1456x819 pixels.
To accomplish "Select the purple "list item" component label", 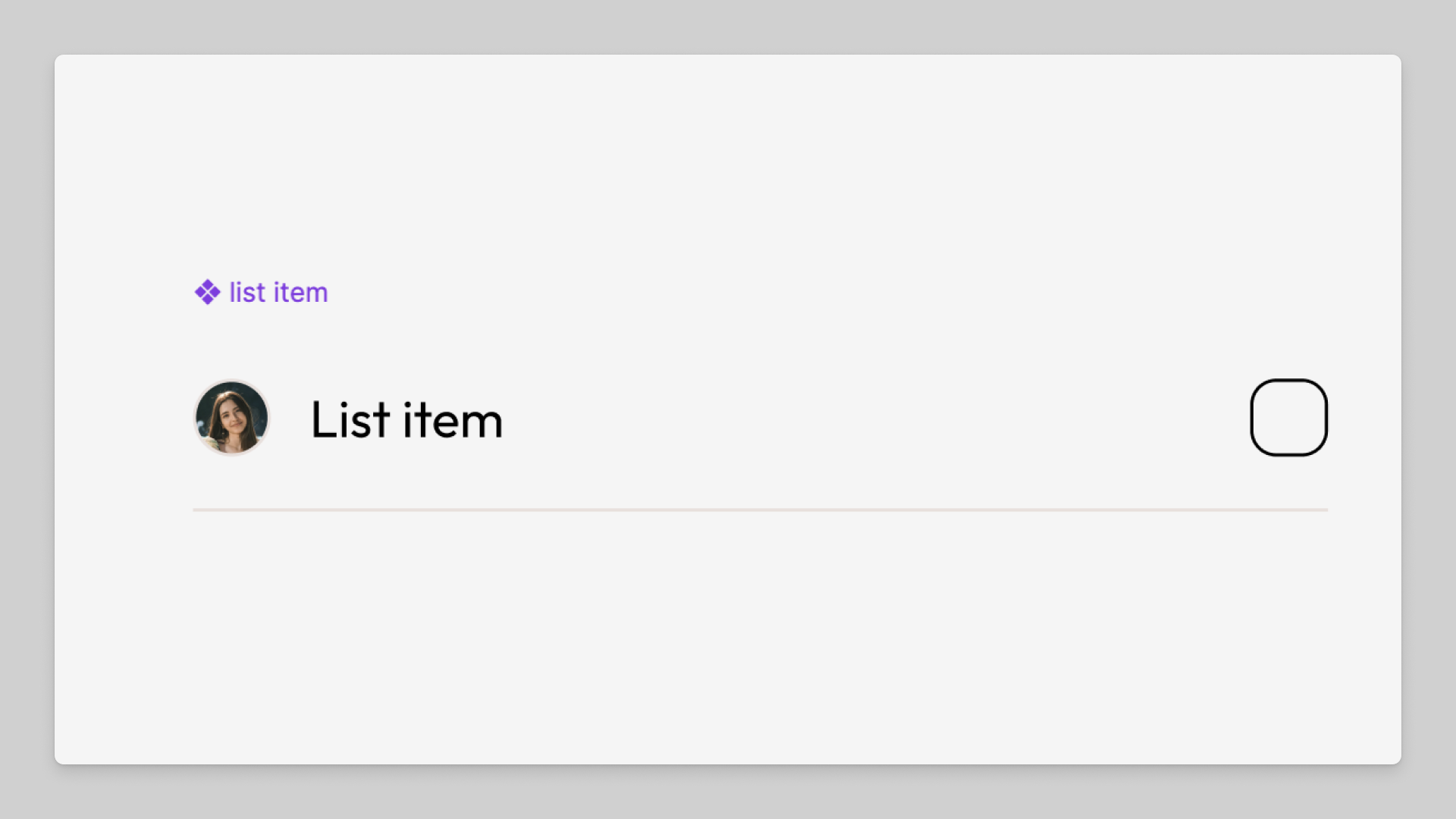I will tap(278, 293).
